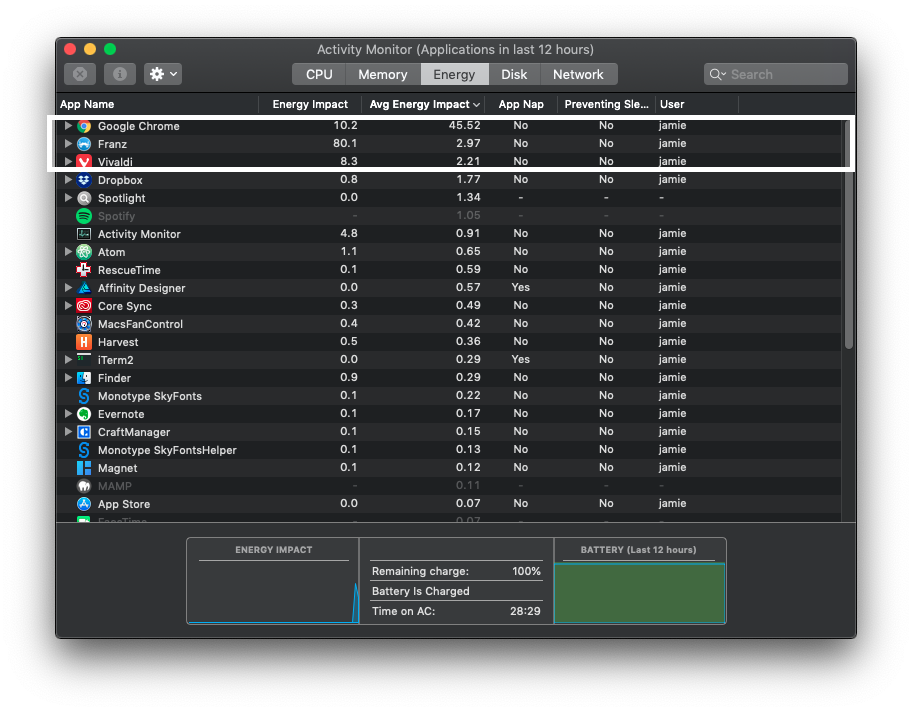912x712 pixels.
Task: Expand the Core Sync process tree
Action: (x=68, y=306)
